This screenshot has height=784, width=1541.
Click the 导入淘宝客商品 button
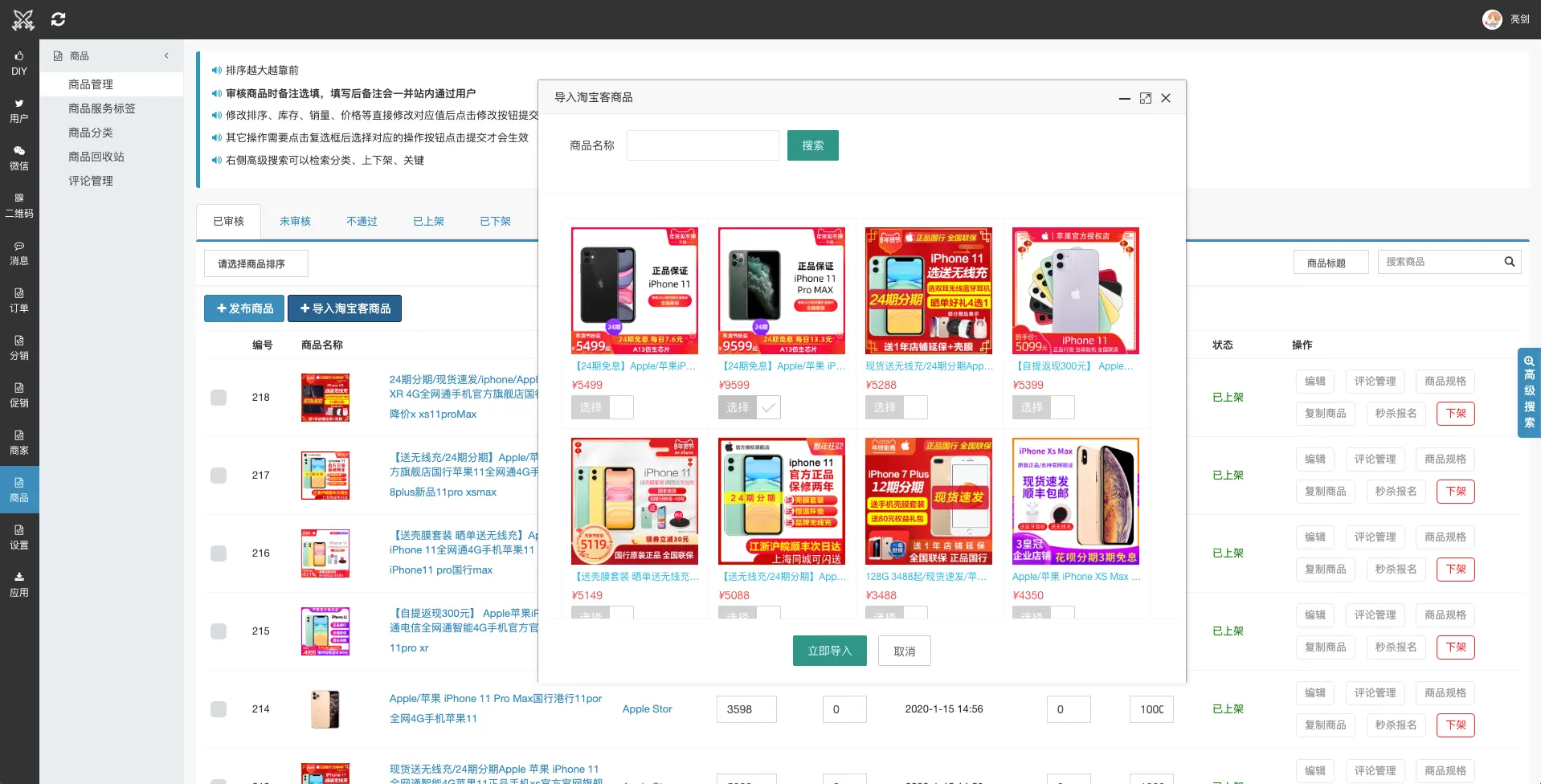(x=345, y=308)
